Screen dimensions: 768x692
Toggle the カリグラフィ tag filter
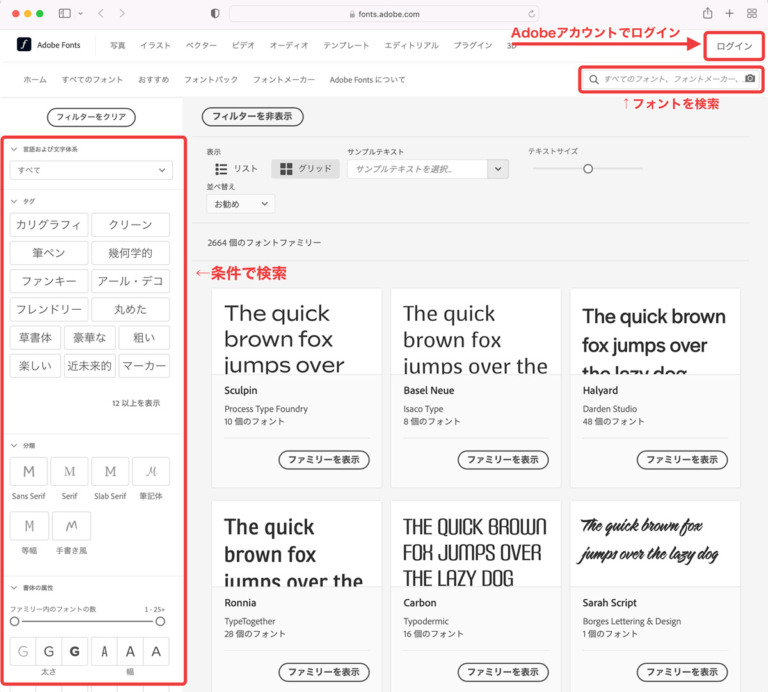(x=49, y=225)
